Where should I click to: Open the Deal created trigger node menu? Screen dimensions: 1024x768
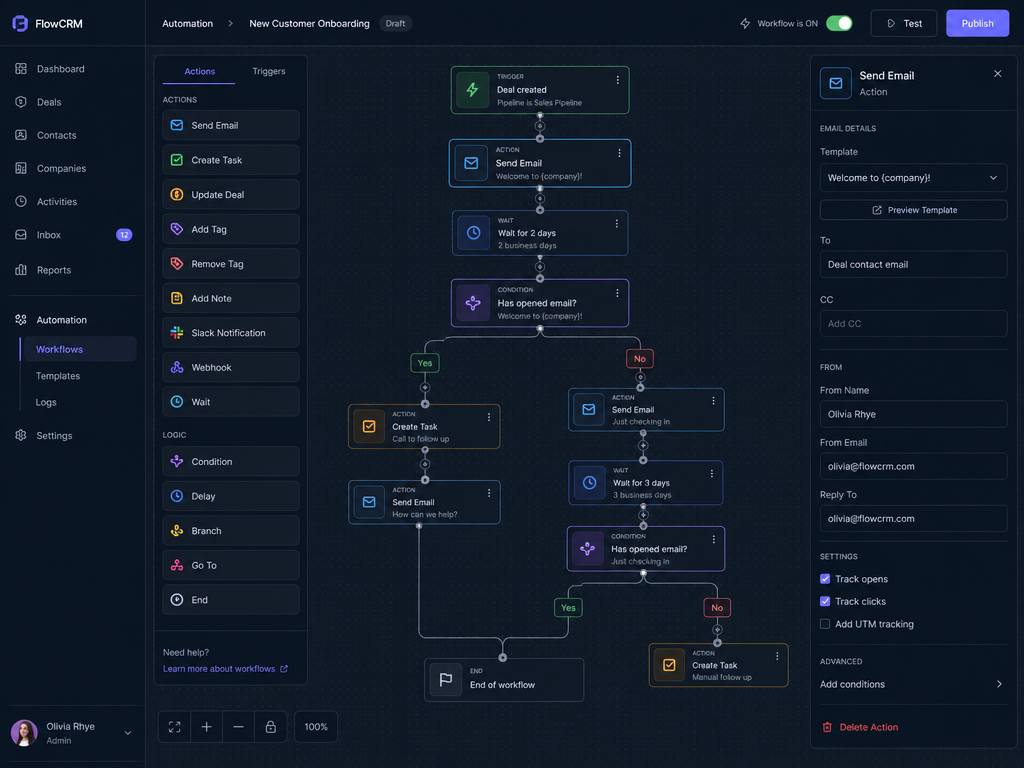pyautogui.click(x=617, y=80)
